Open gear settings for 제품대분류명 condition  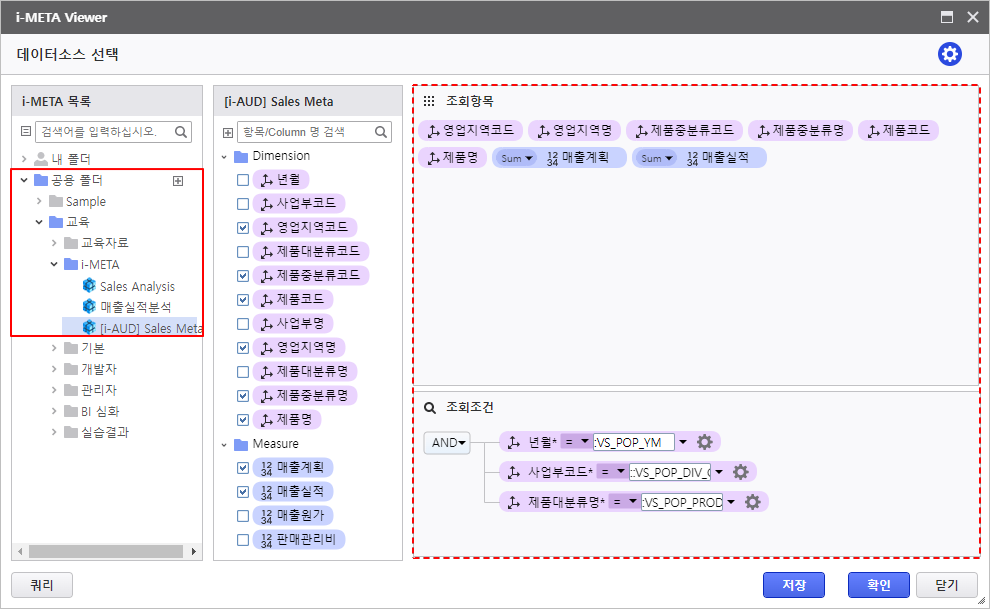[753, 502]
